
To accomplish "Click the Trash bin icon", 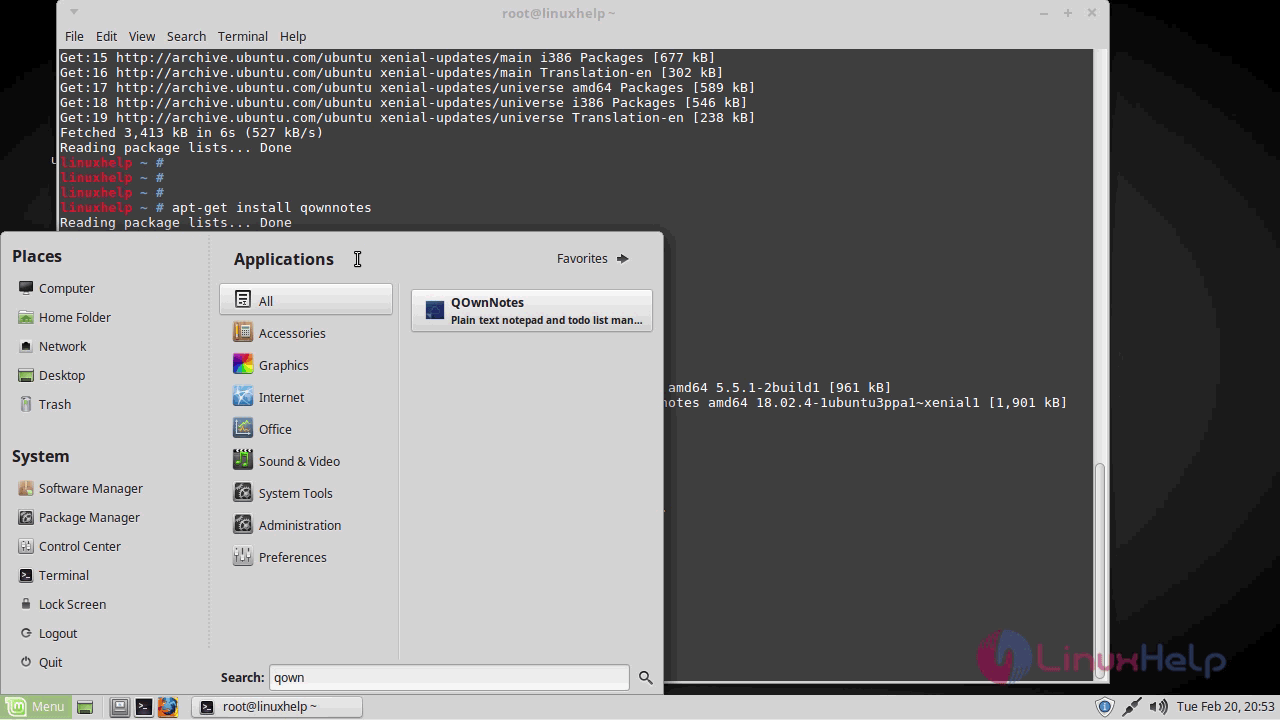I will [26, 404].
